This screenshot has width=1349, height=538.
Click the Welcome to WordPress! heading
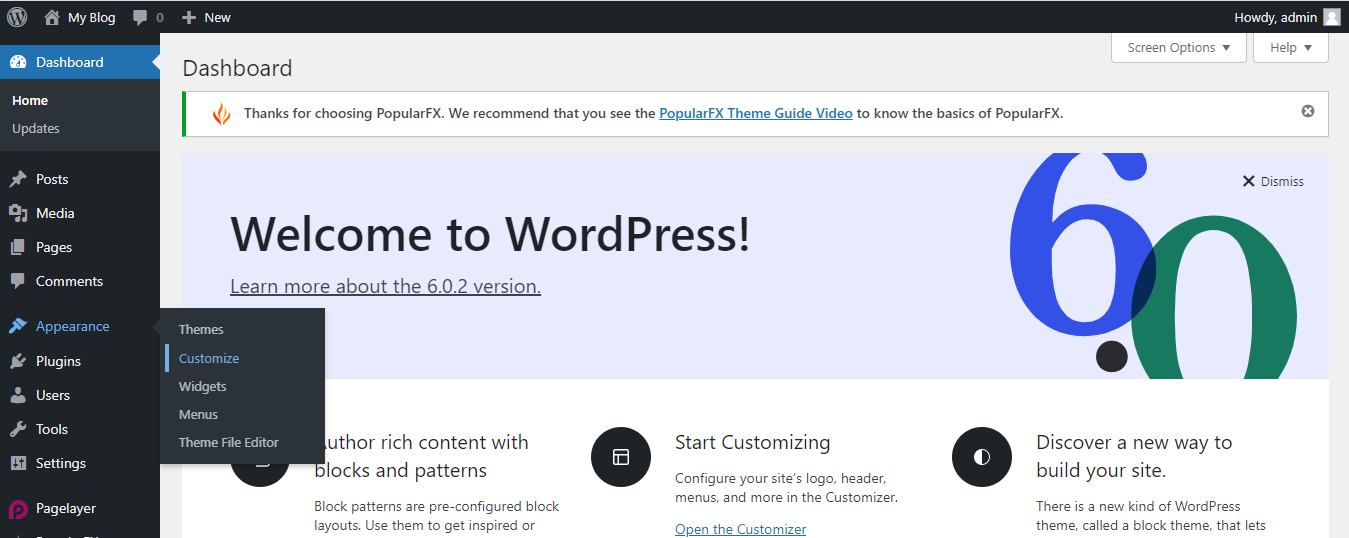pos(490,234)
